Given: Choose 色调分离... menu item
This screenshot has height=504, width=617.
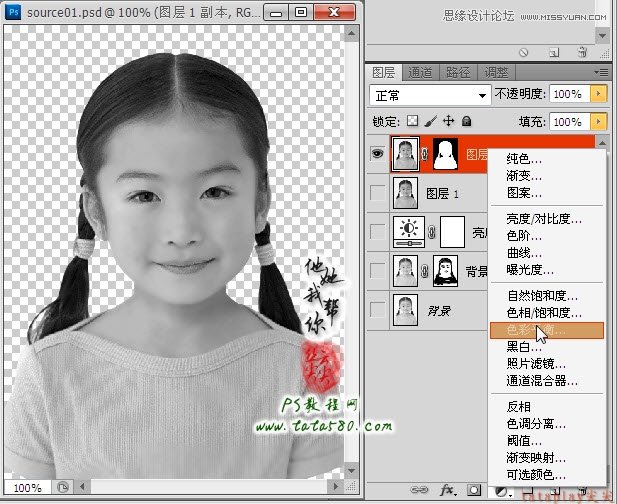Looking at the screenshot, I should [x=547, y=424].
